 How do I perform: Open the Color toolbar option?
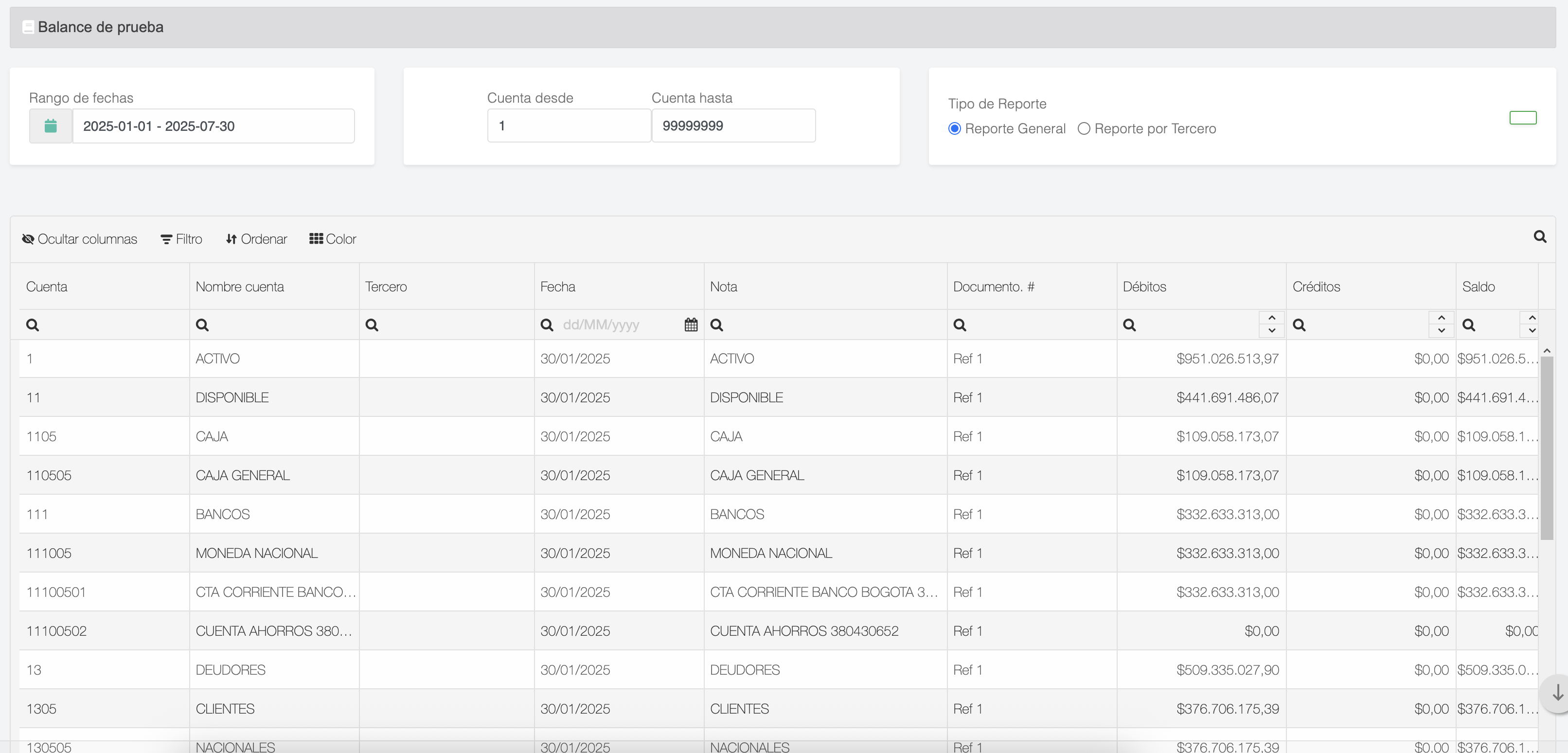333,239
